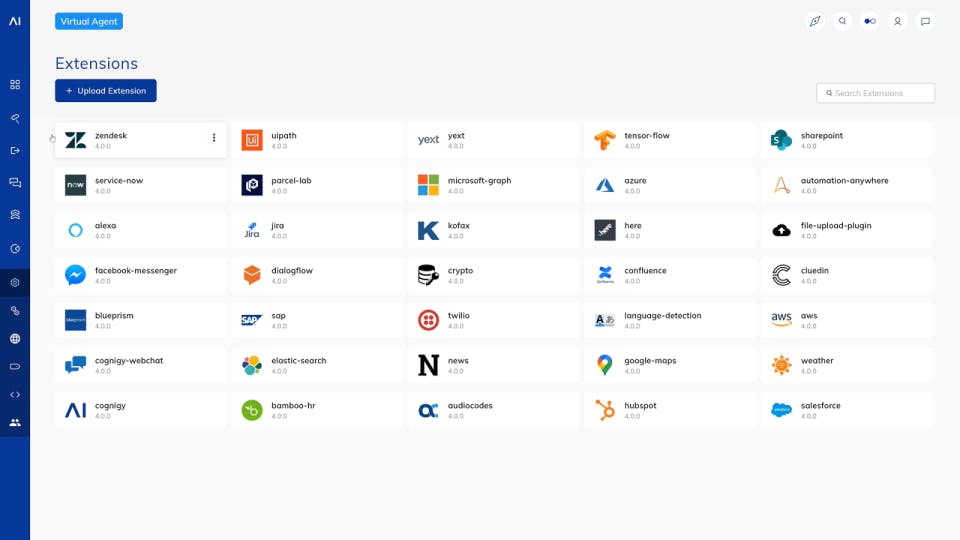The image size is (960, 540).
Task: Click the Cognigy AI logo in sidebar
Action: coord(15,21)
